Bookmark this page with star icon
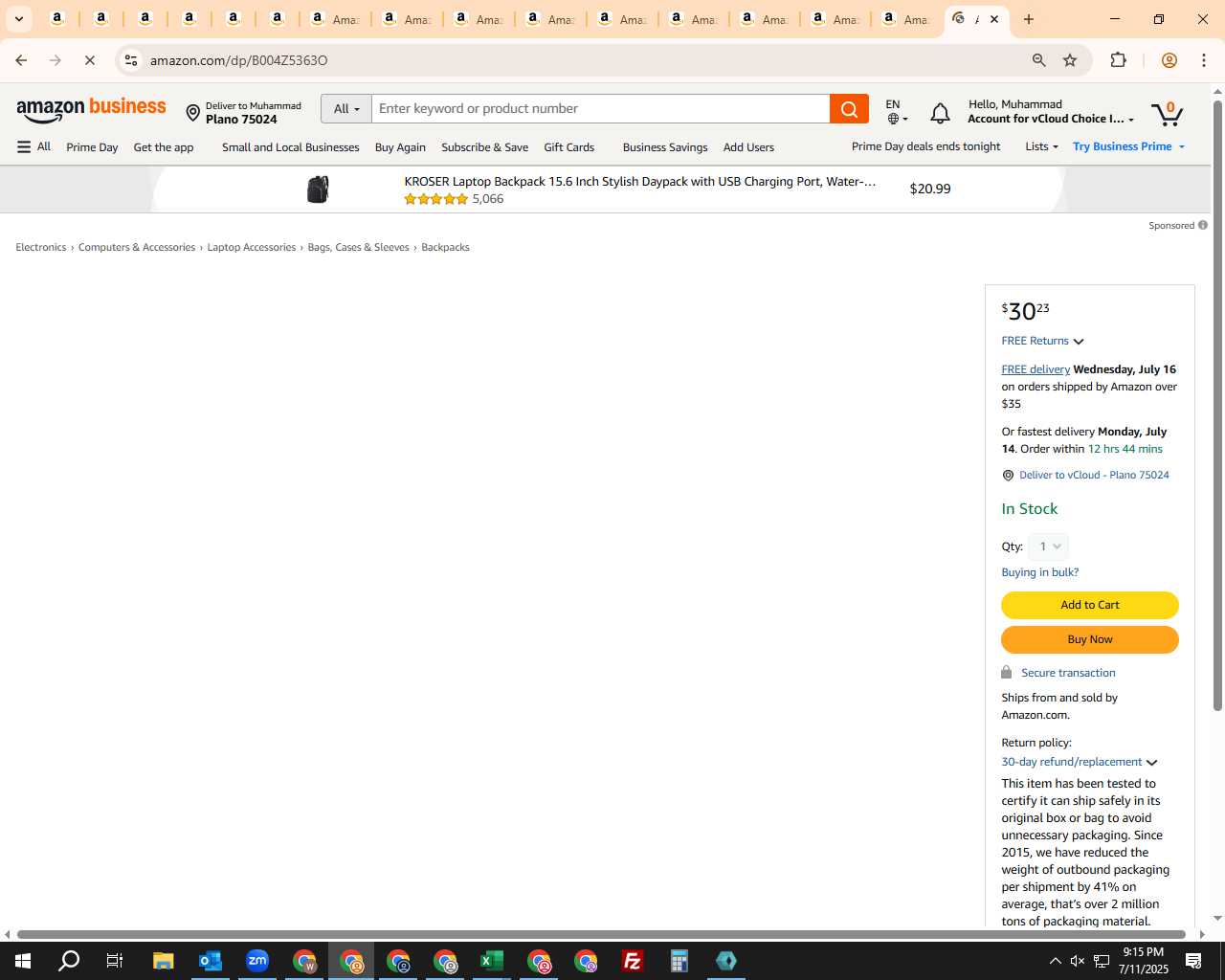Image resolution: width=1225 pixels, height=980 pixels. coord(1070,60)
